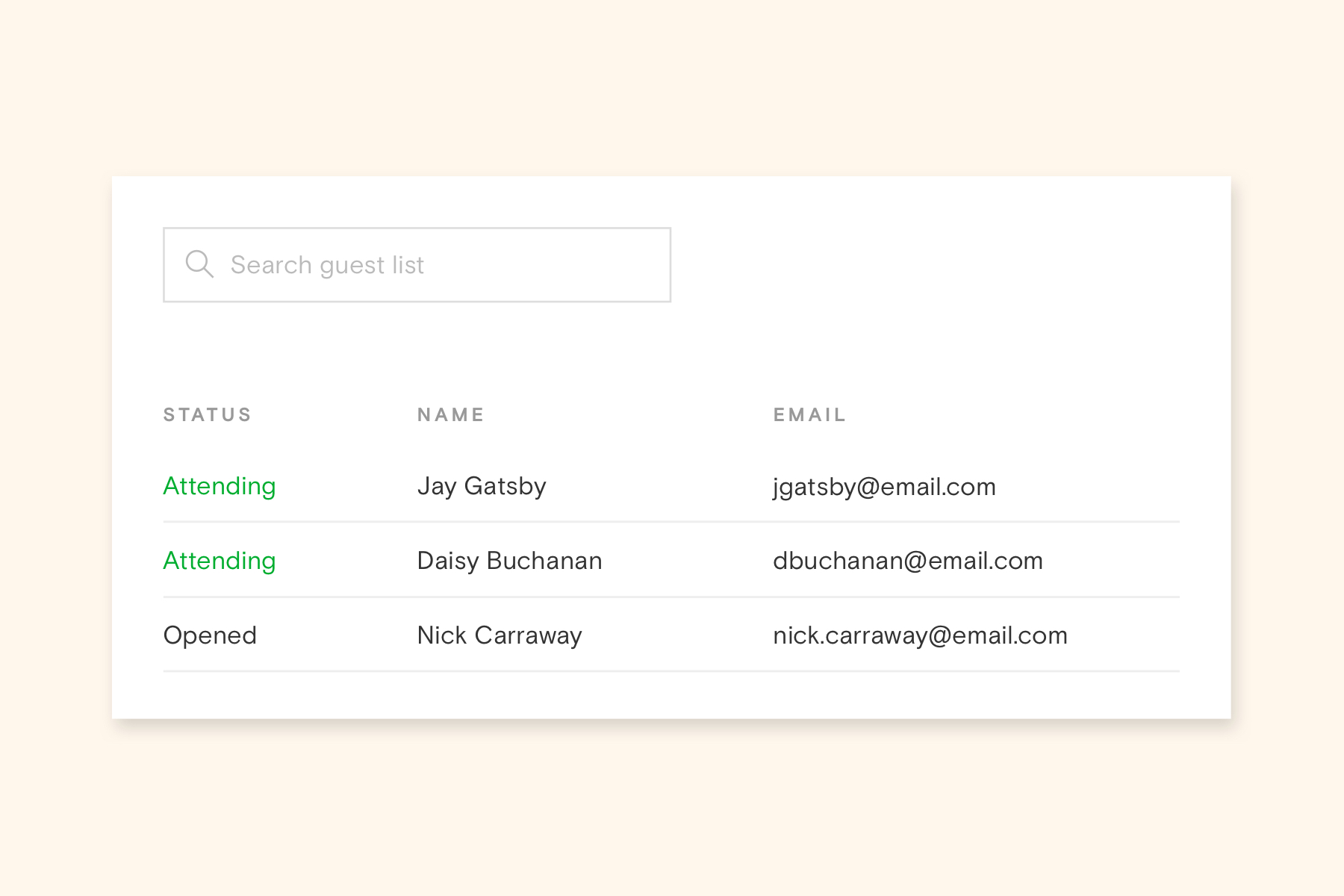The width and height of the screenshot is (1344, 896).
Task: Click the divider line under Daisy Buchanan's row
Action: click(671, 597)
